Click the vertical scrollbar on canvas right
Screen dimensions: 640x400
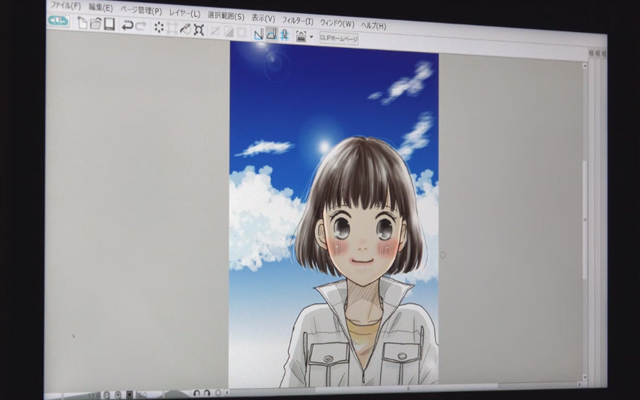click(585, 220)
